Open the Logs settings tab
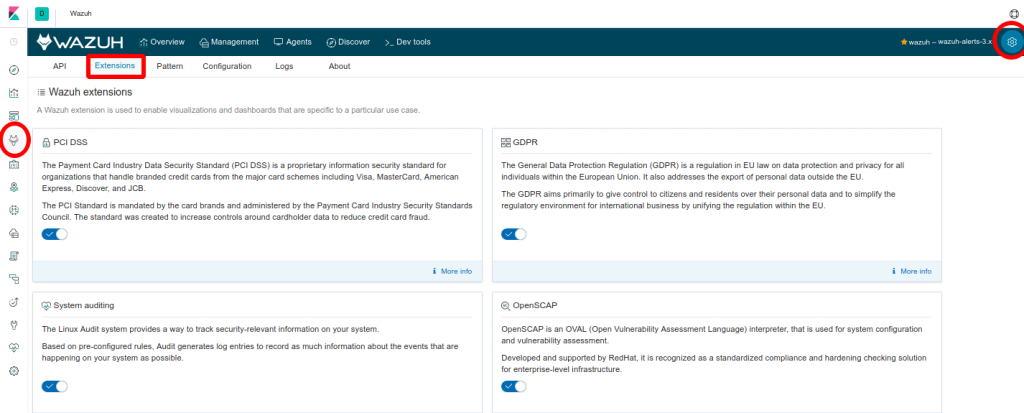The image size is (1024, 413). click(x=284, y=66)
